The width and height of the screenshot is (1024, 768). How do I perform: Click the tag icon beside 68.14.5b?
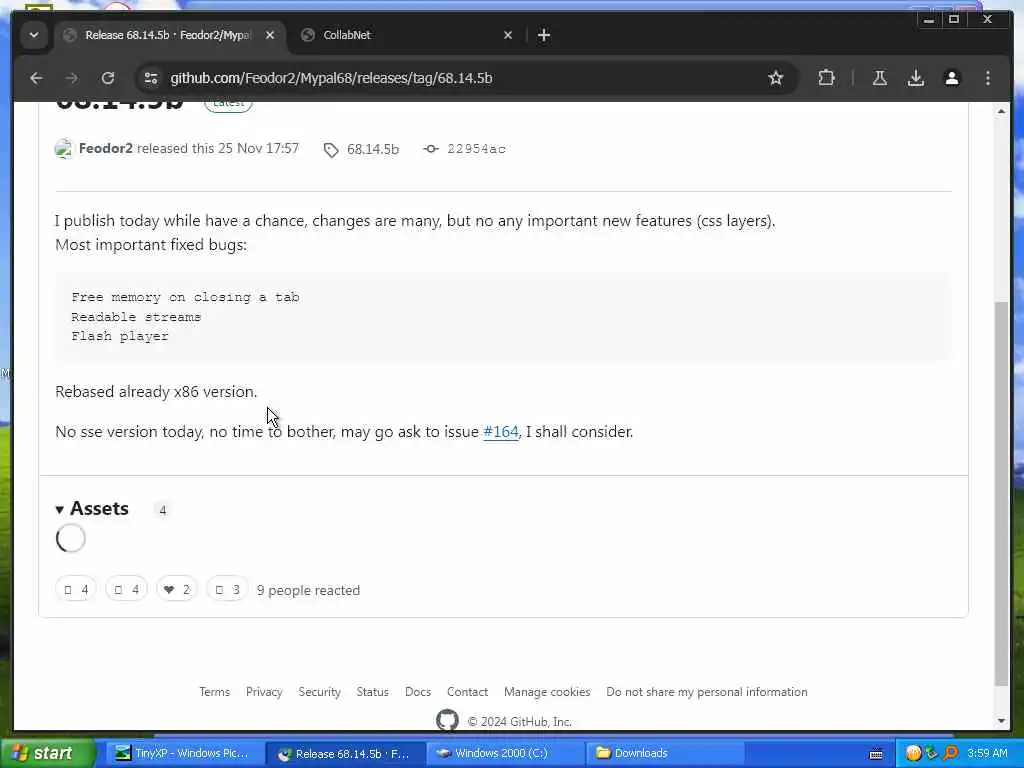click(x=331, y=150)
